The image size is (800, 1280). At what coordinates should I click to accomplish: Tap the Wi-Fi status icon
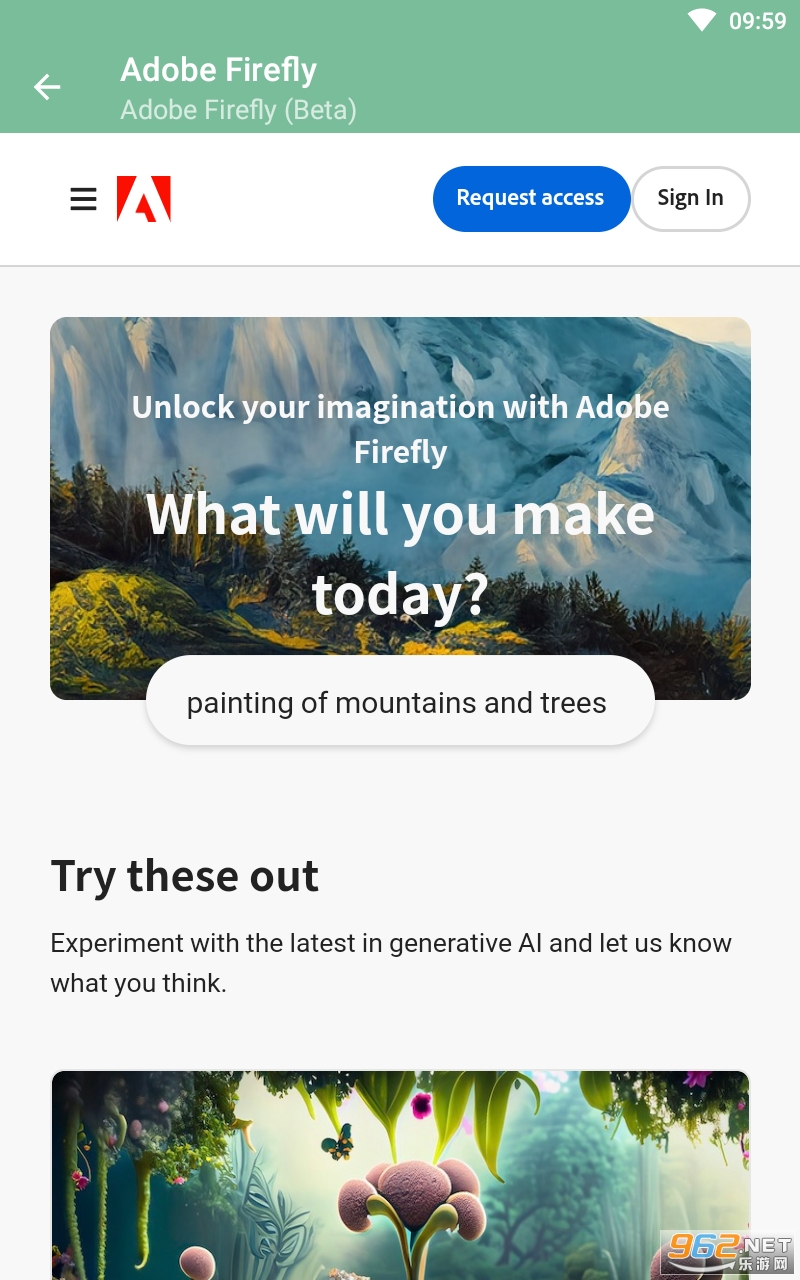(x=701, y=20)
